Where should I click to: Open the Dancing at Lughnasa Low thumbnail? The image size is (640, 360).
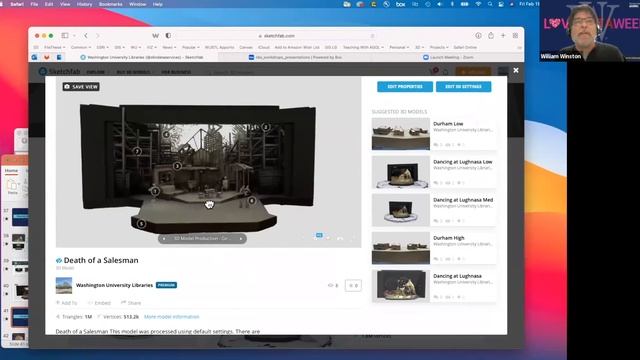pyautogui.click(x=400, y=172)
